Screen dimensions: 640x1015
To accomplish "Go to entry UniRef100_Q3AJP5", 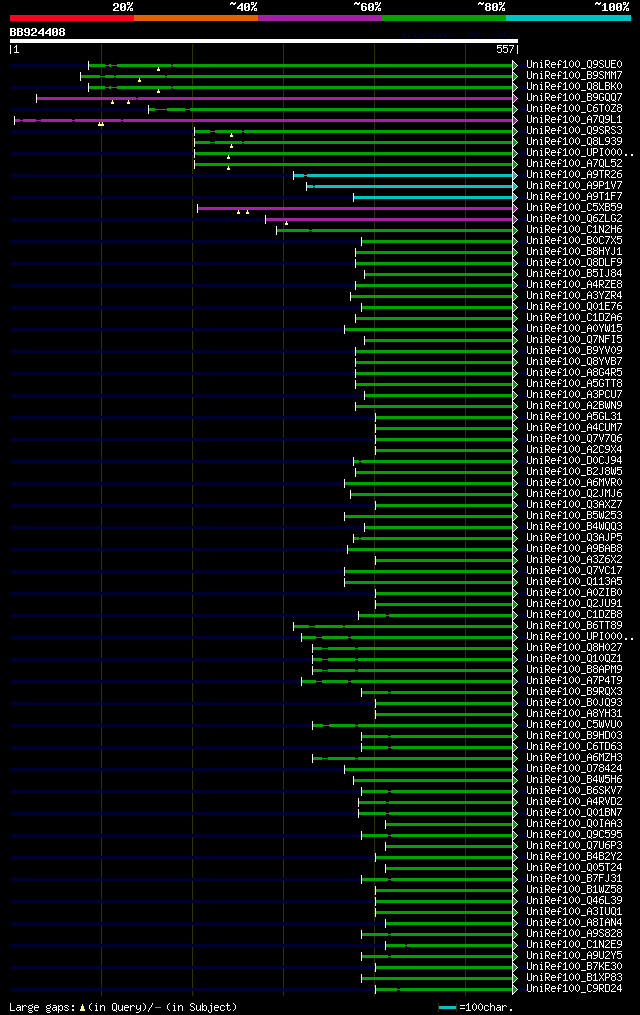I will [x=574, y=538].
